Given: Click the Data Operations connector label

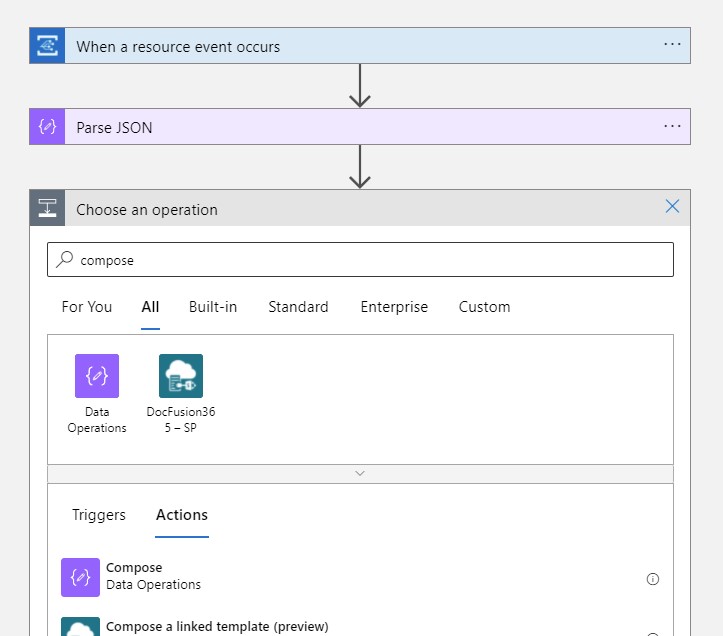Looking at the screenshot, I should point(97,420).
